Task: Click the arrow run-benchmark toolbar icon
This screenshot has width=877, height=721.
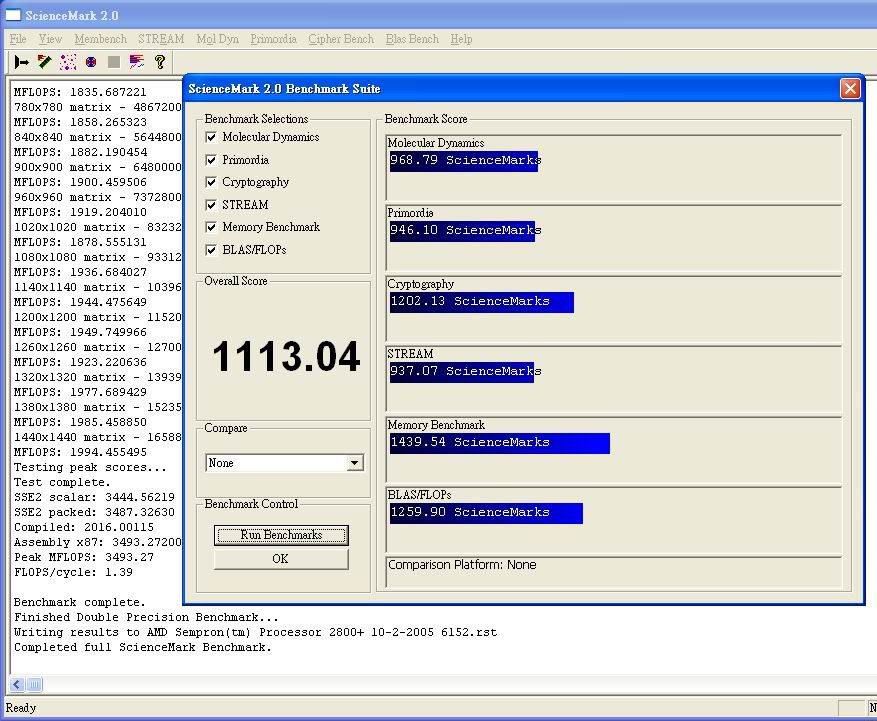Action: (22, 62)
